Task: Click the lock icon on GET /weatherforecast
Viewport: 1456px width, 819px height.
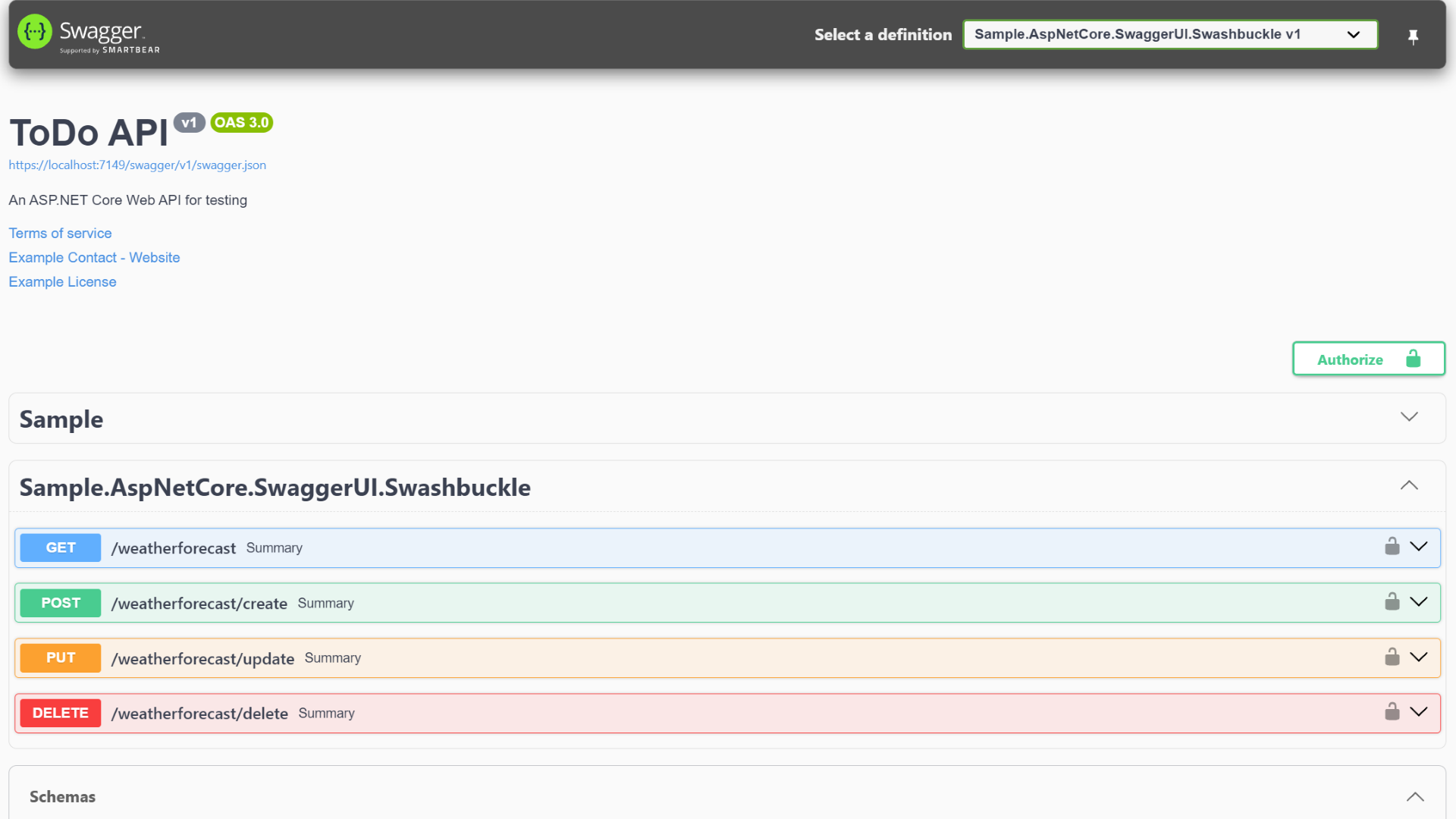Action: click(x=1392, y=547)
